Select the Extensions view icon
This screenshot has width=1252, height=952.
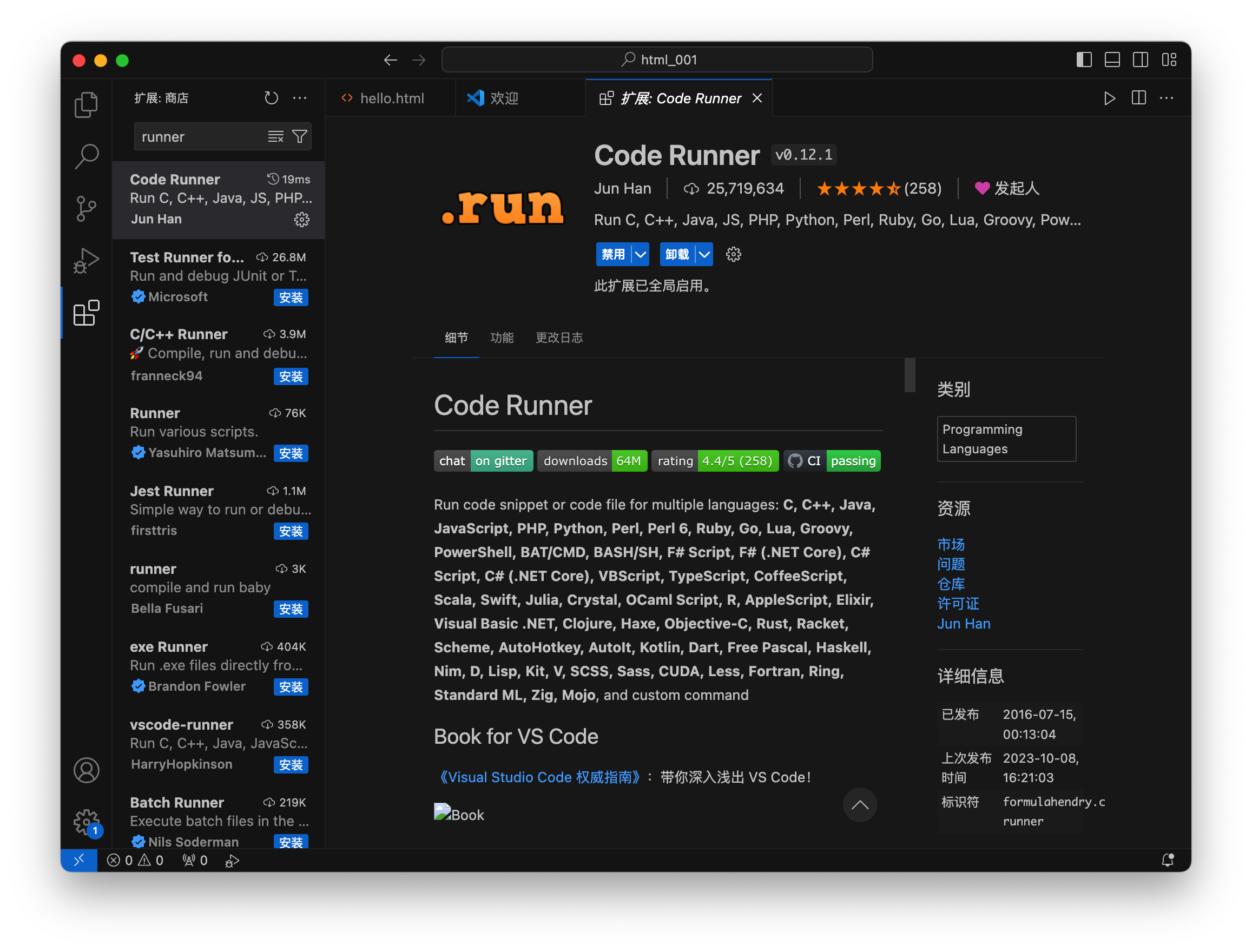point(86,313)
